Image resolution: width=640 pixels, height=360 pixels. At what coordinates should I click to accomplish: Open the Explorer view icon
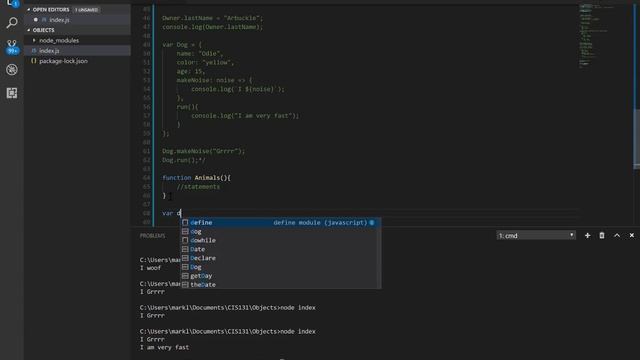tap(12, 3)
